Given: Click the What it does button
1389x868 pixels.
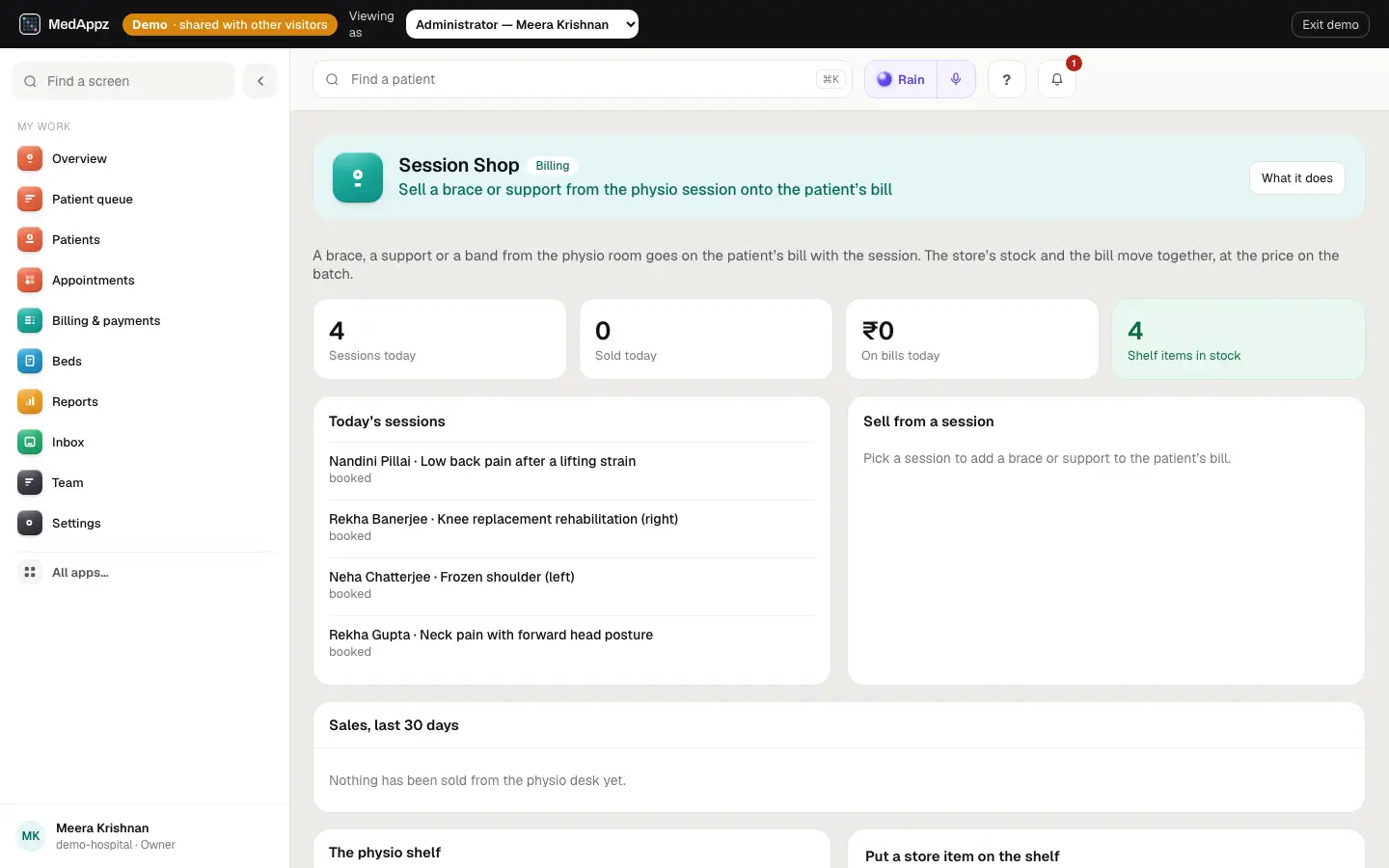Looking at the screenshot, I should point(1296,177).
